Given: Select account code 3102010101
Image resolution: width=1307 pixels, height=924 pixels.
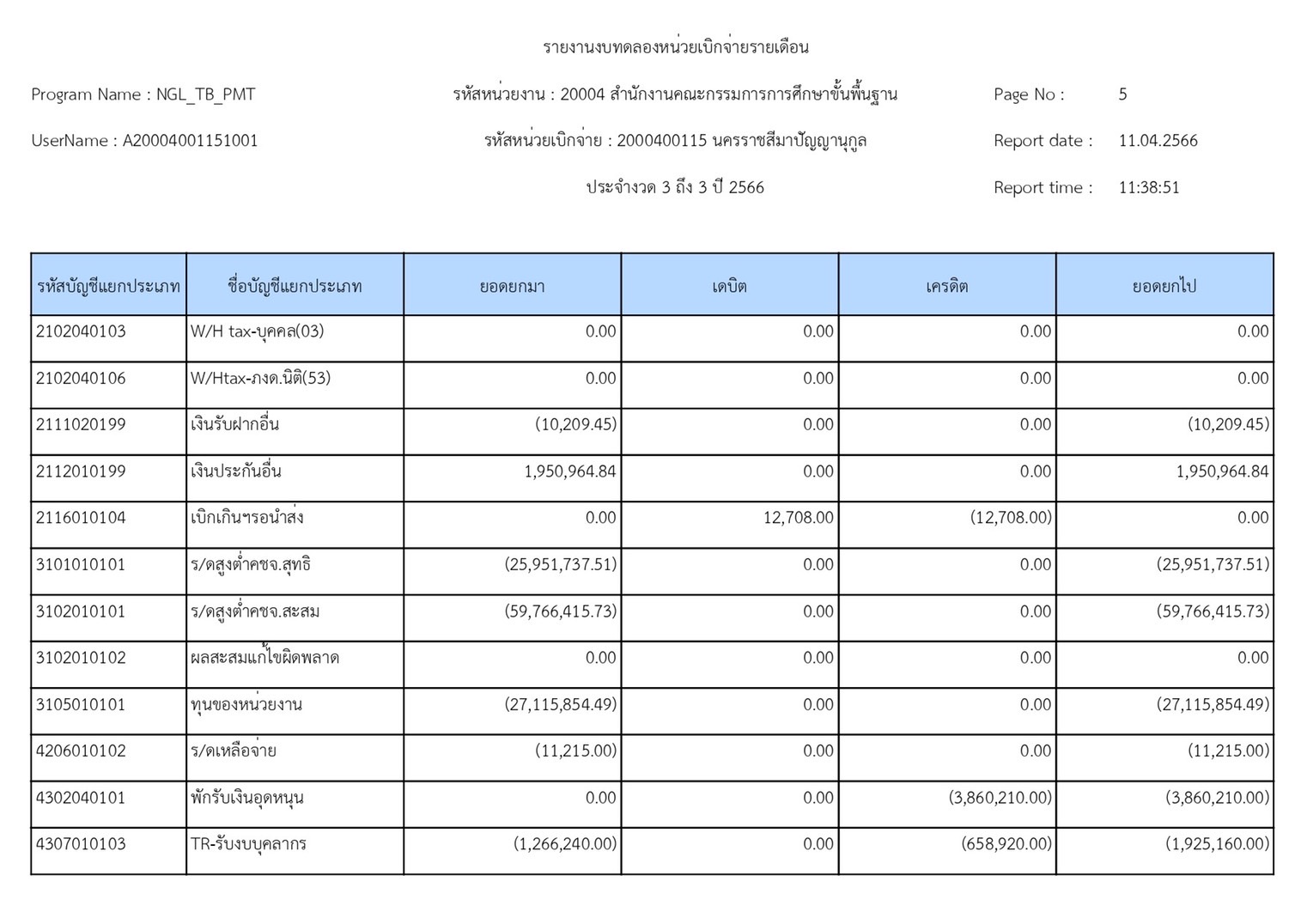Looking at the screenshot, I should 81,611.
